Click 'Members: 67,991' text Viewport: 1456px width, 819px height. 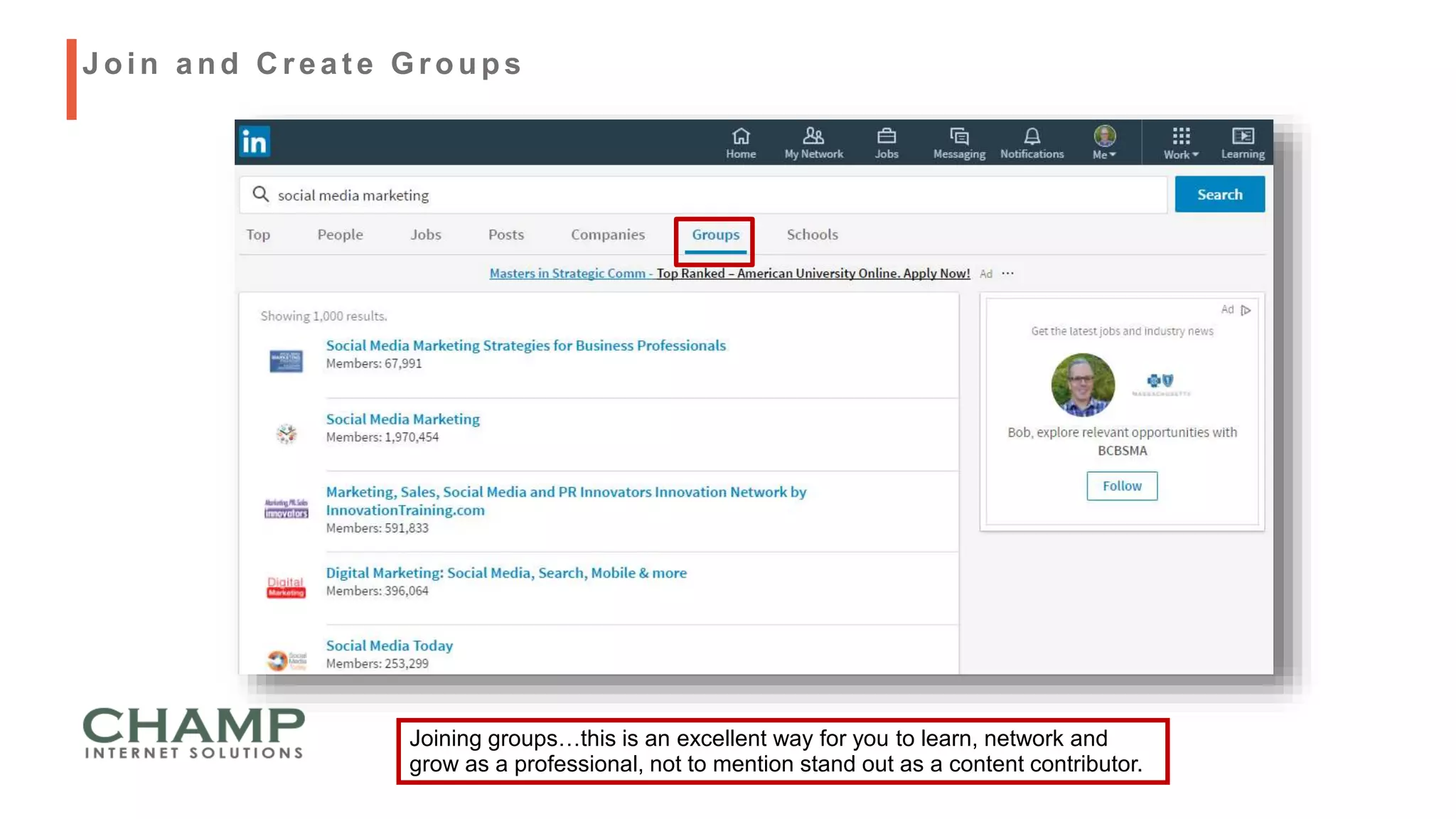373,363
